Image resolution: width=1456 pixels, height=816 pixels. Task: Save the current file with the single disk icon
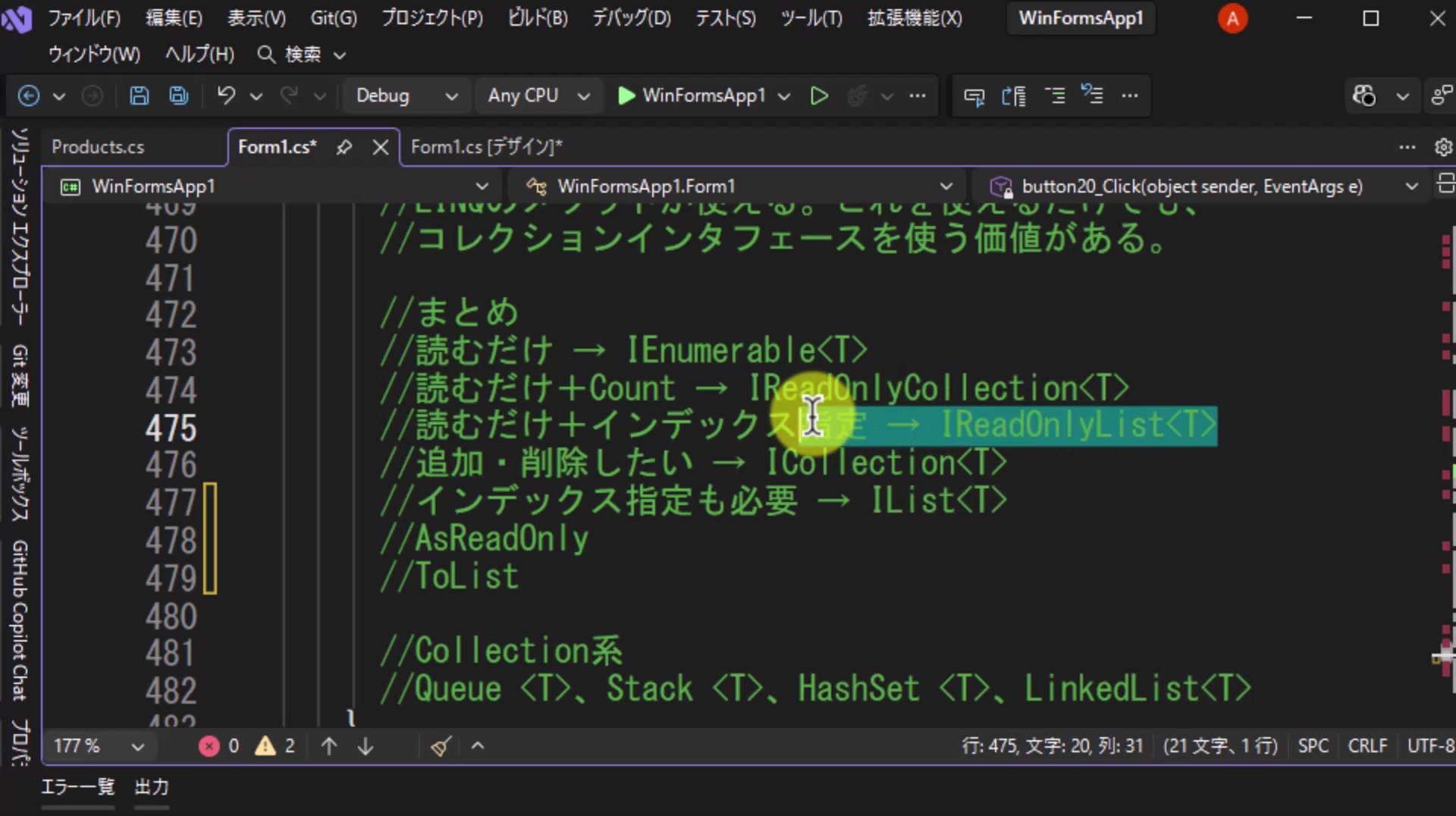139,96
